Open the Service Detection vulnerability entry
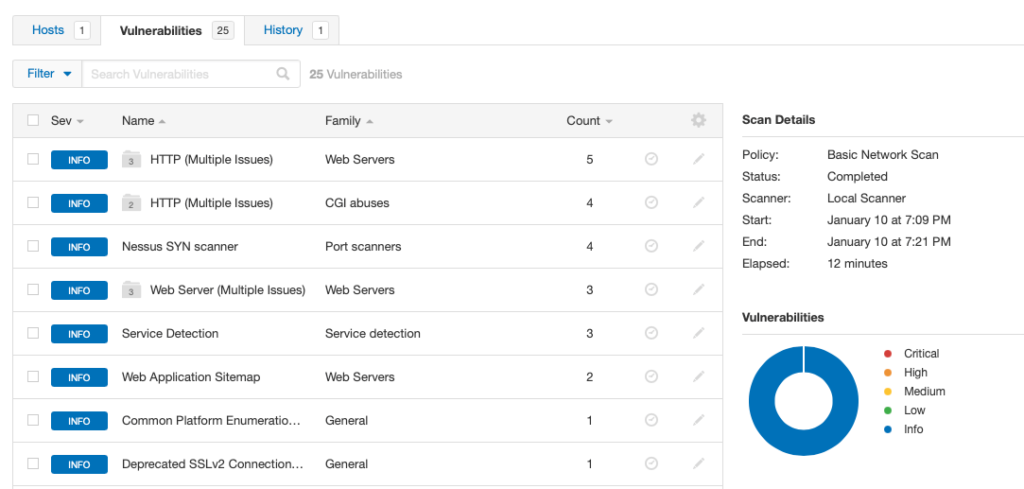Screen dimensions: 1024x489 point(170,333)
